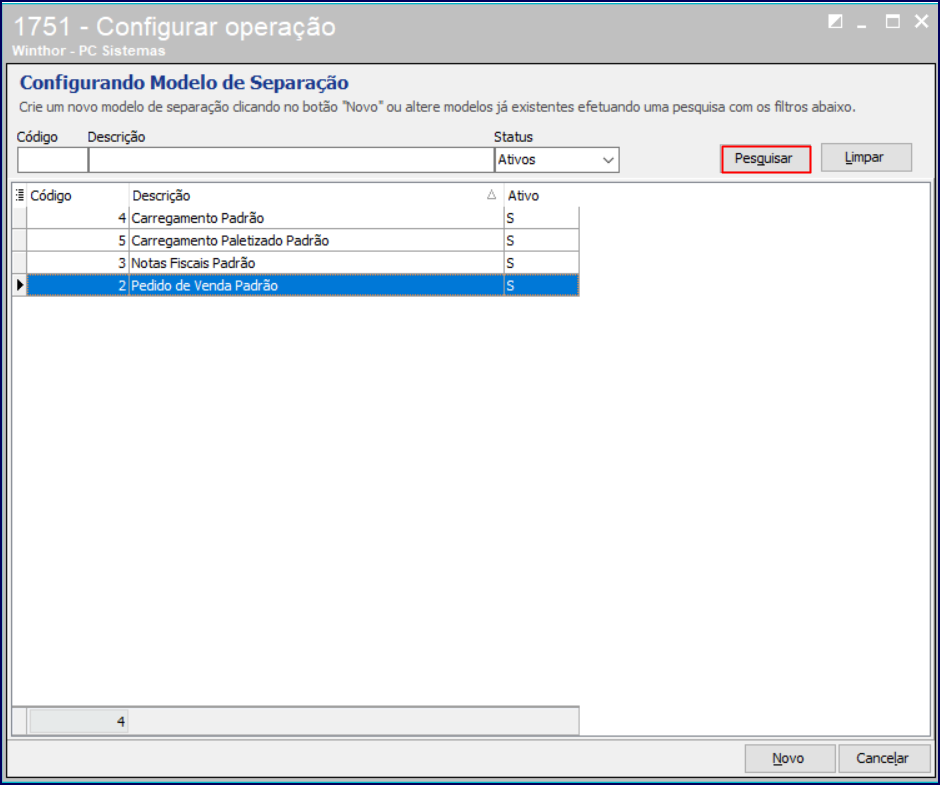Click the row indicator arrow of selected row
The image size is (940, 785).
point(20,285)
